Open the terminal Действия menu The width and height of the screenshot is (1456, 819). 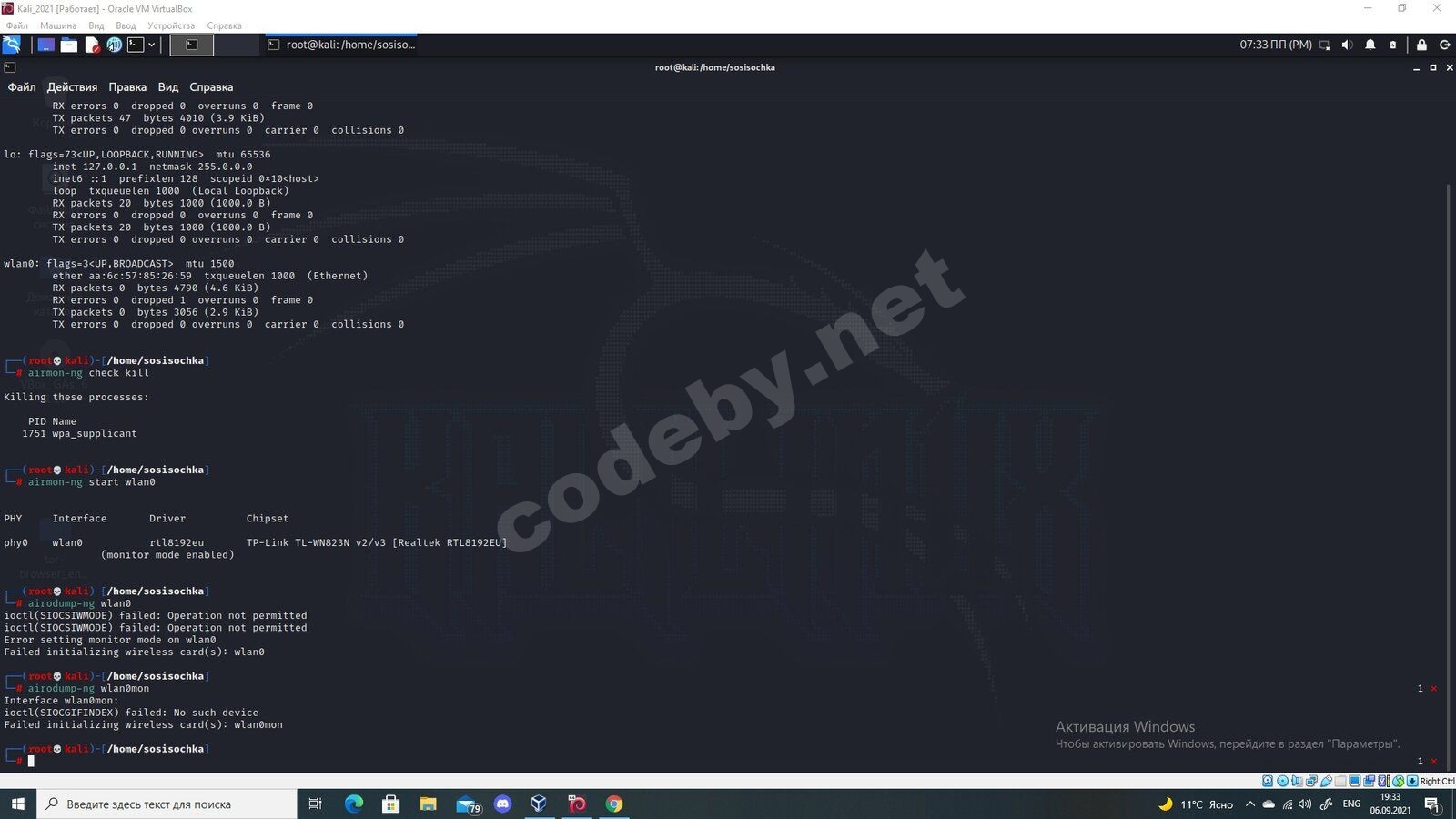coord(72,87)
